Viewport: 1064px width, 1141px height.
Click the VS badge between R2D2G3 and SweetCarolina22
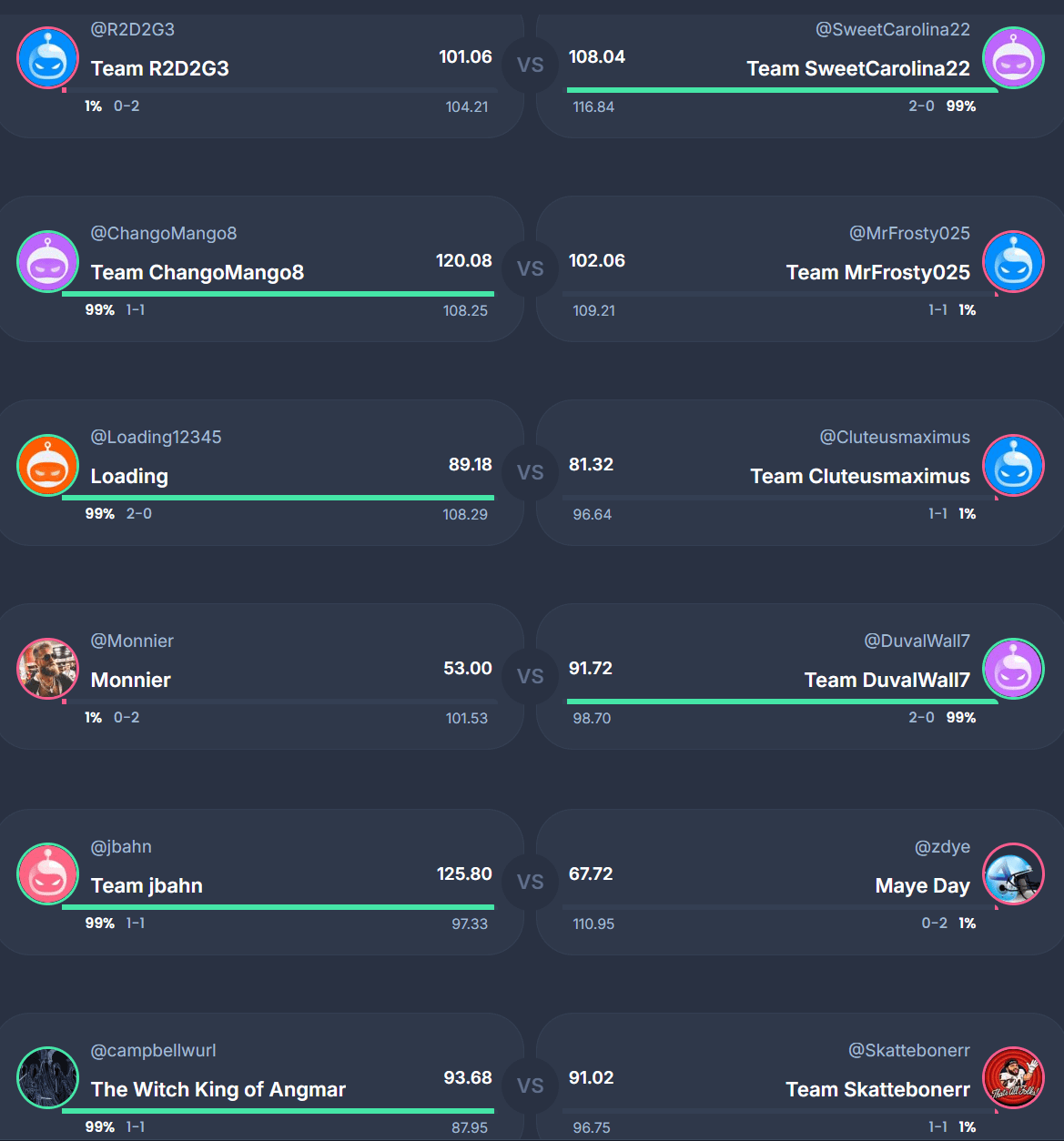pos(531,66)
